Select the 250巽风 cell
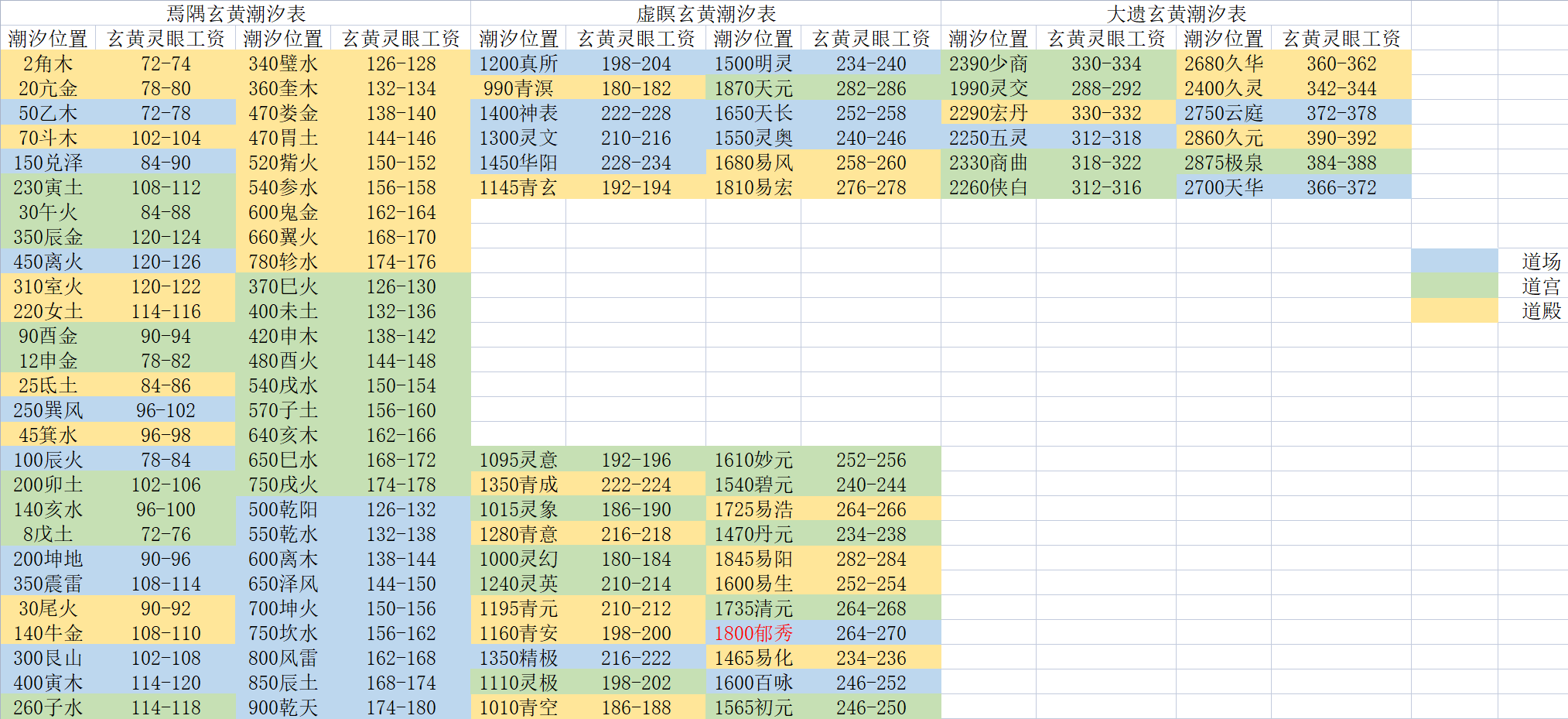The image size is (1568, 719). [x=48, y=409]
